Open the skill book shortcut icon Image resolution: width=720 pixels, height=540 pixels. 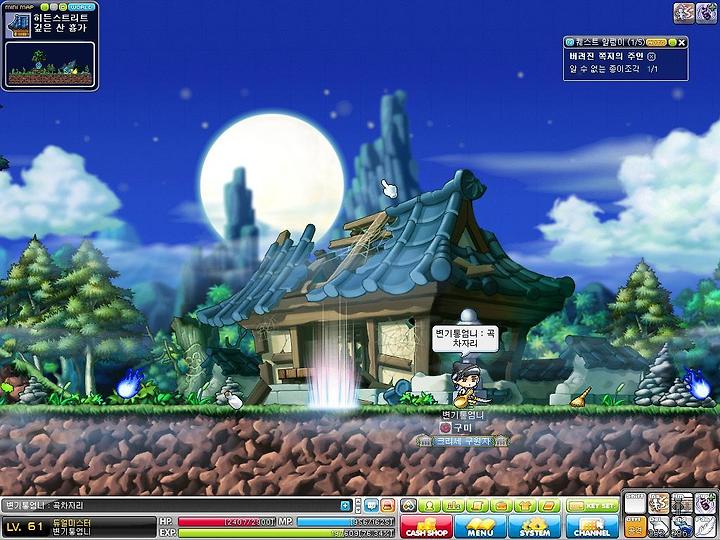coord(549,506)
